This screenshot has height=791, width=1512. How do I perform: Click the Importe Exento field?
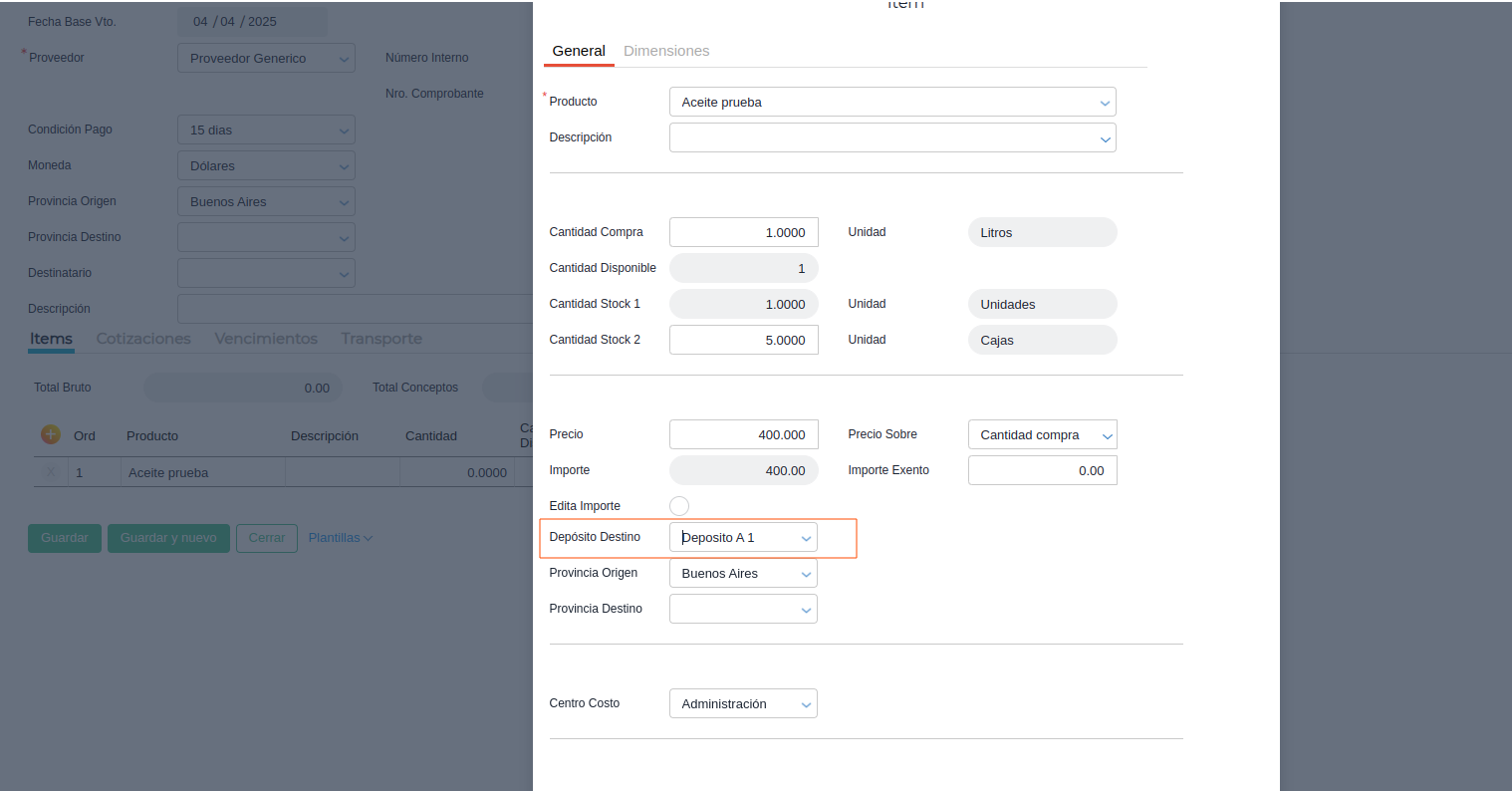tap(1042, 471)
